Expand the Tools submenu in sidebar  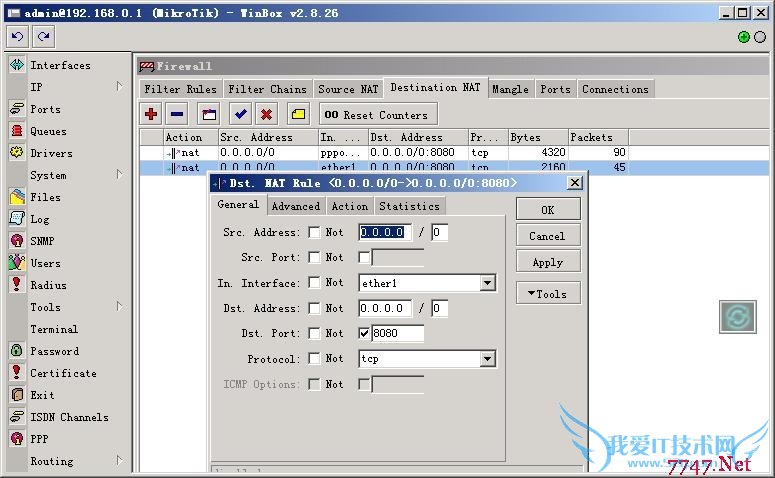tap(119, 306)
